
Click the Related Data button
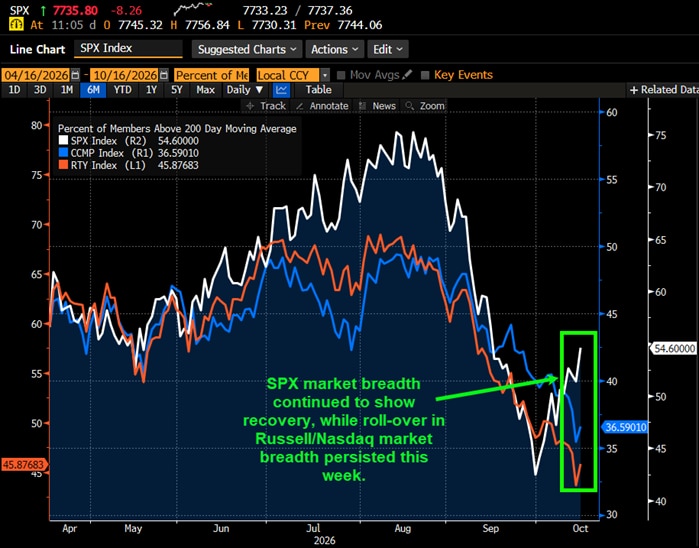click(x=663, y=90)
